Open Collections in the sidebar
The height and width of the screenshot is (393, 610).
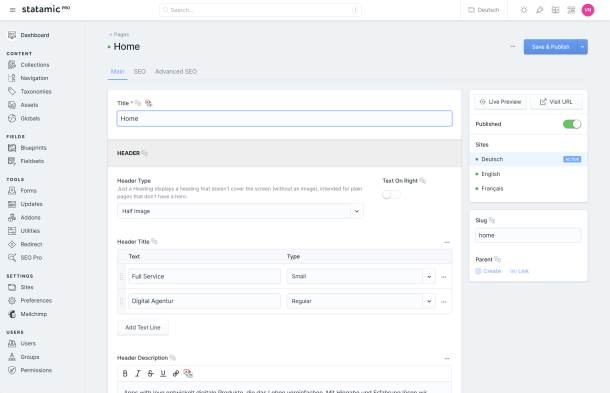tap(28, 65)
